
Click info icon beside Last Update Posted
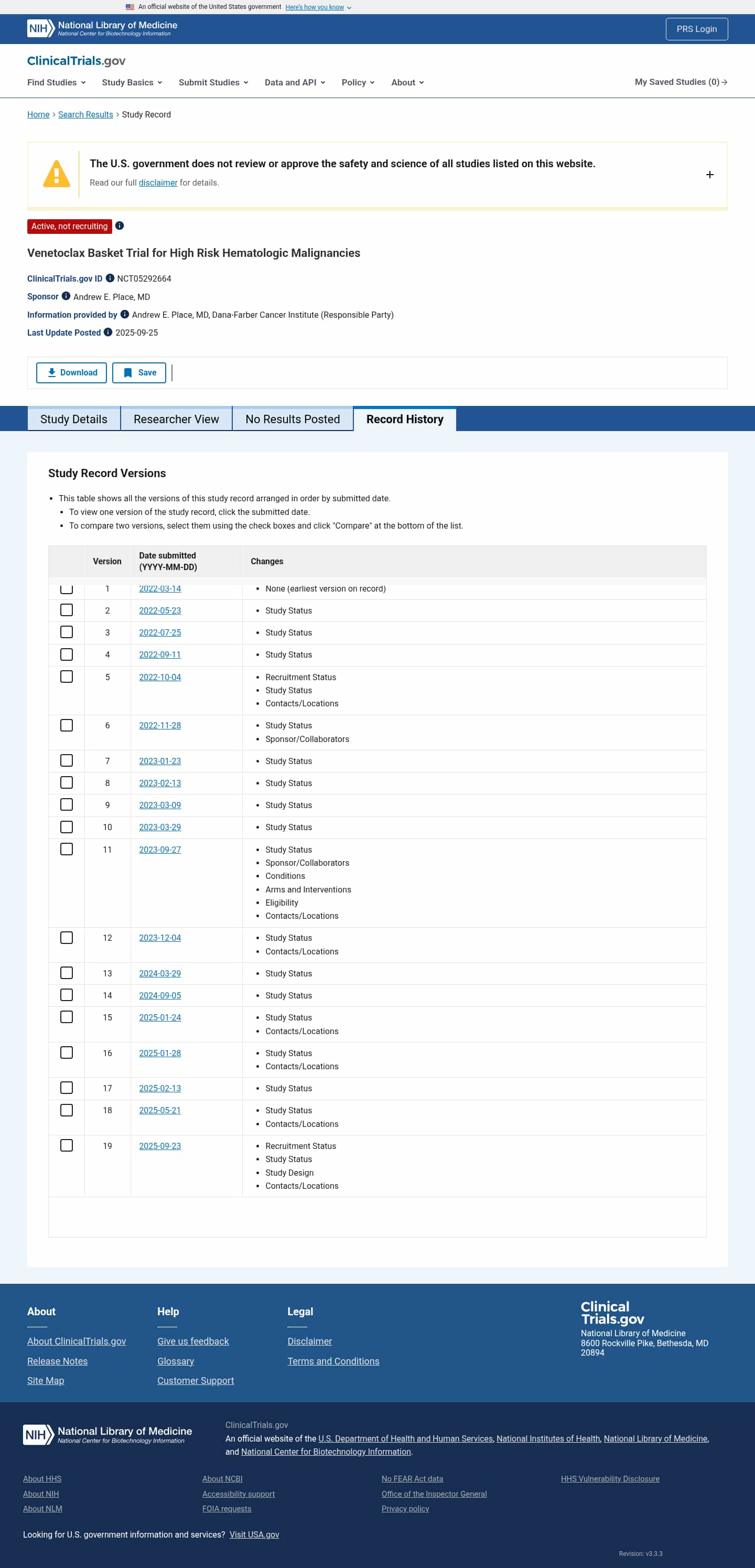(107, 332)
